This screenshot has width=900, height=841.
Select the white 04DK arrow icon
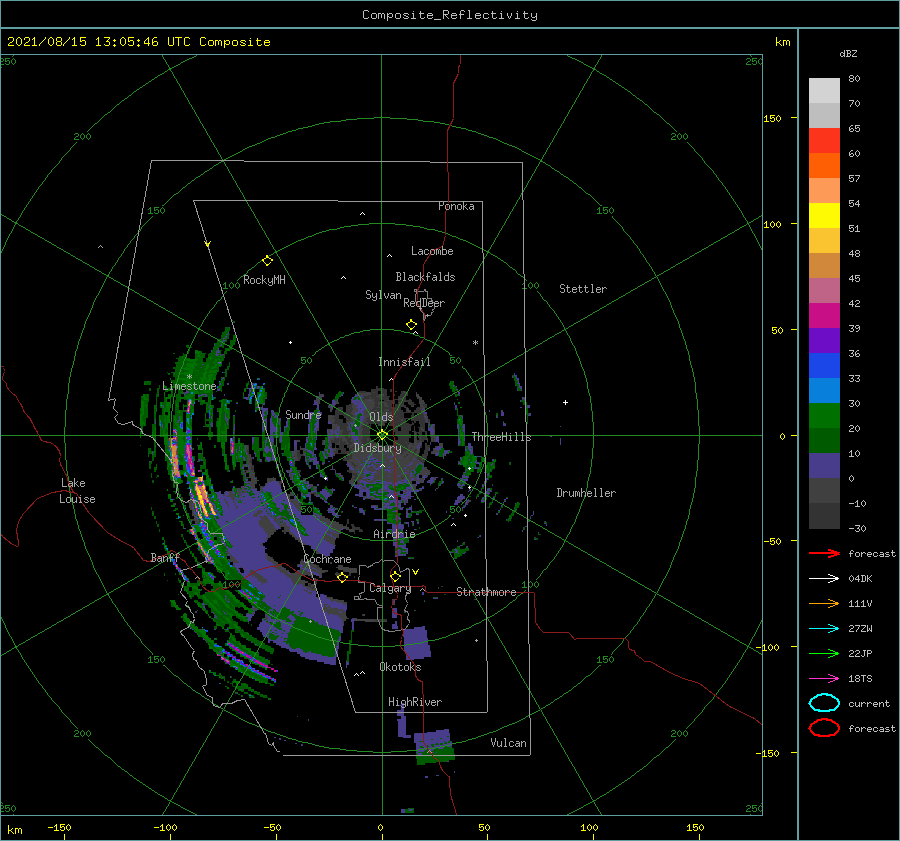coord(824,578)
